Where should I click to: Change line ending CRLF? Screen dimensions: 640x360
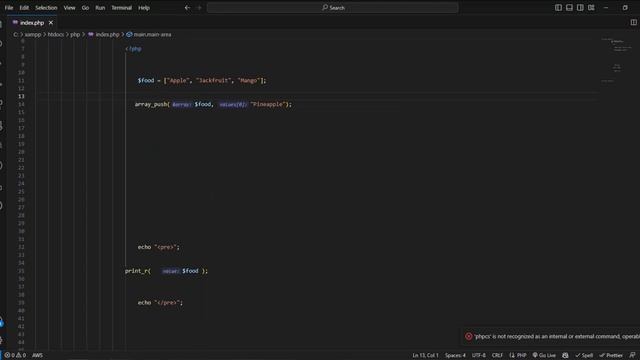pos(497,355)
